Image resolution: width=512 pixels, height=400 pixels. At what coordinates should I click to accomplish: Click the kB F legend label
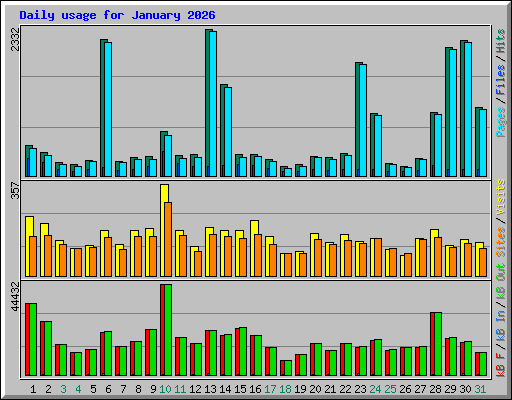(x=501, y=365)
